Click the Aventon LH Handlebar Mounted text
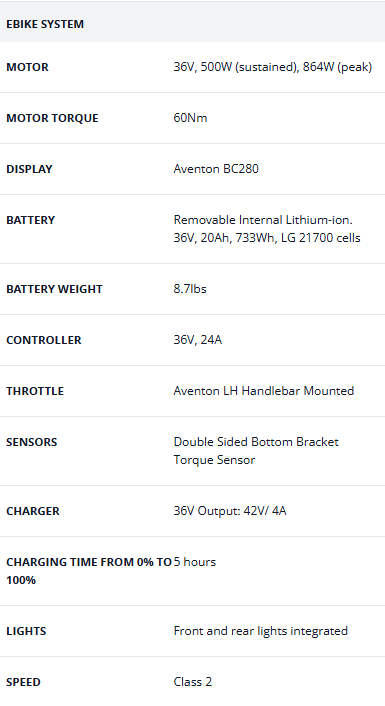 [264, 390]
